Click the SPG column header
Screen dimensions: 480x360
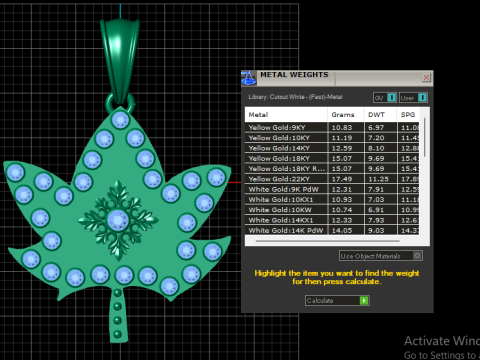pyautogui.click(x=408, y=115)
